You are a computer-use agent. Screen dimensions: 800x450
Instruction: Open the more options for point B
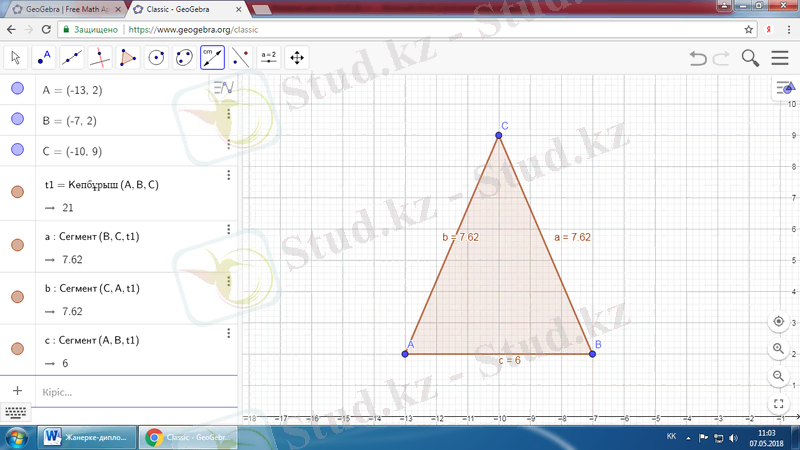tap(229, 114)
